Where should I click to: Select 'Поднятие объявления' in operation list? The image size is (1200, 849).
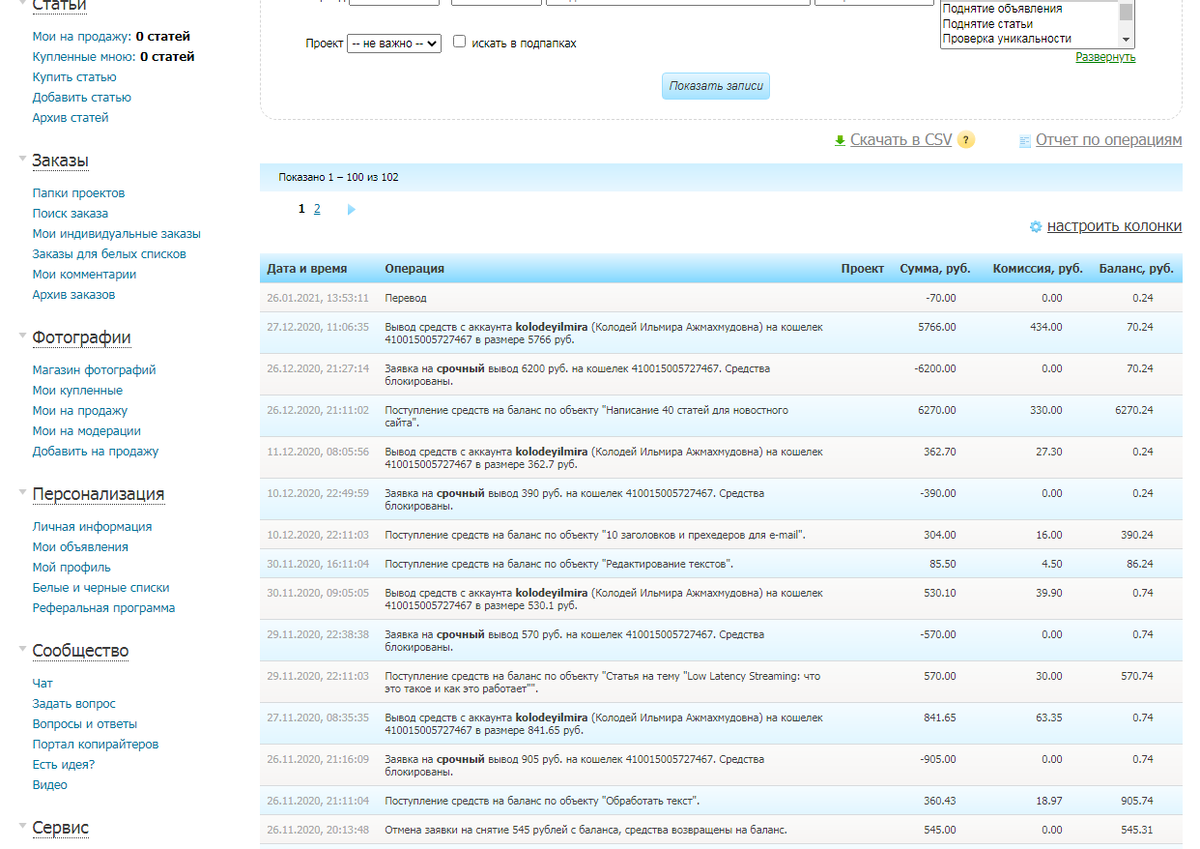coord(1002,9)
